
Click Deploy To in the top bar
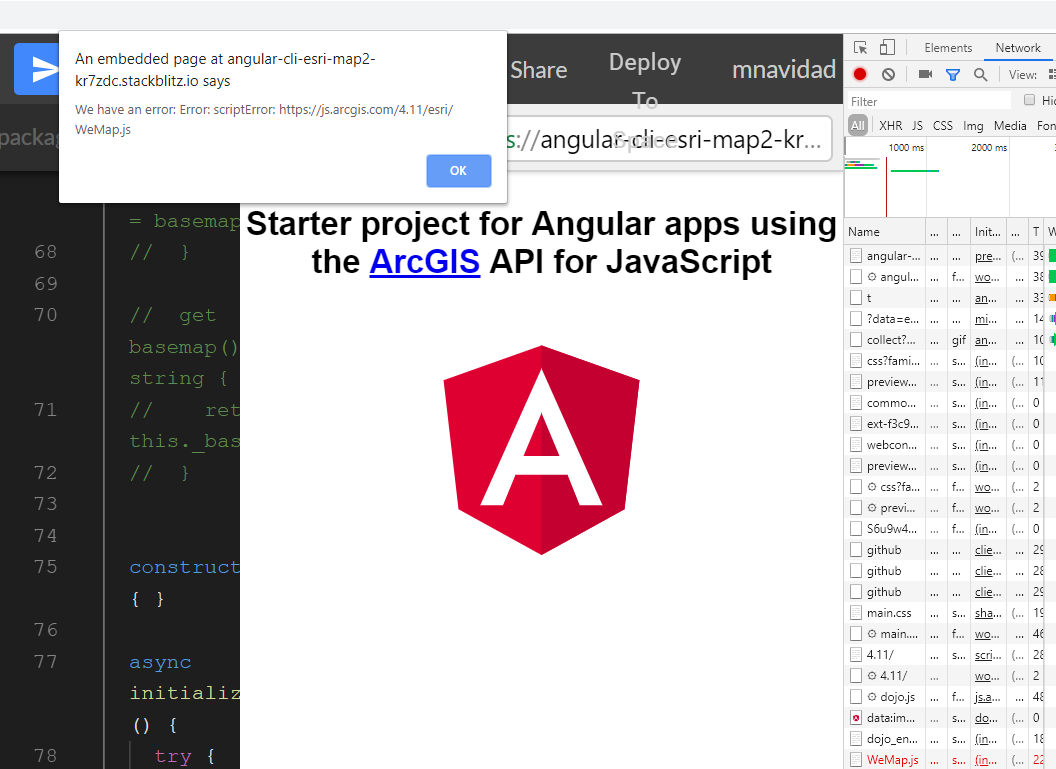645,81
